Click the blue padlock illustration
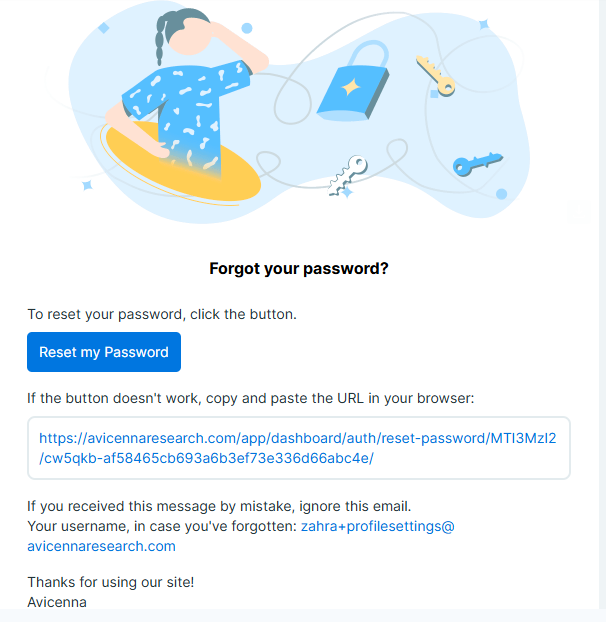 coord(352,84)
